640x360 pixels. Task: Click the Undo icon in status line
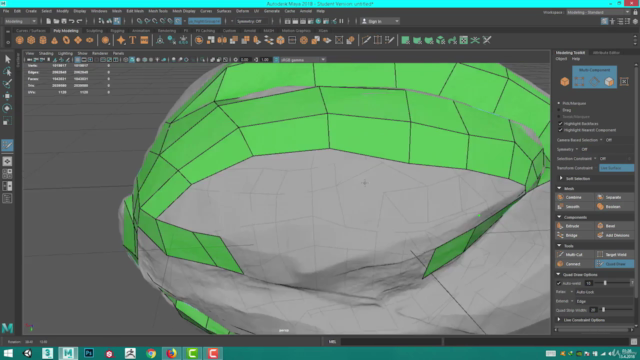[71, 21]
